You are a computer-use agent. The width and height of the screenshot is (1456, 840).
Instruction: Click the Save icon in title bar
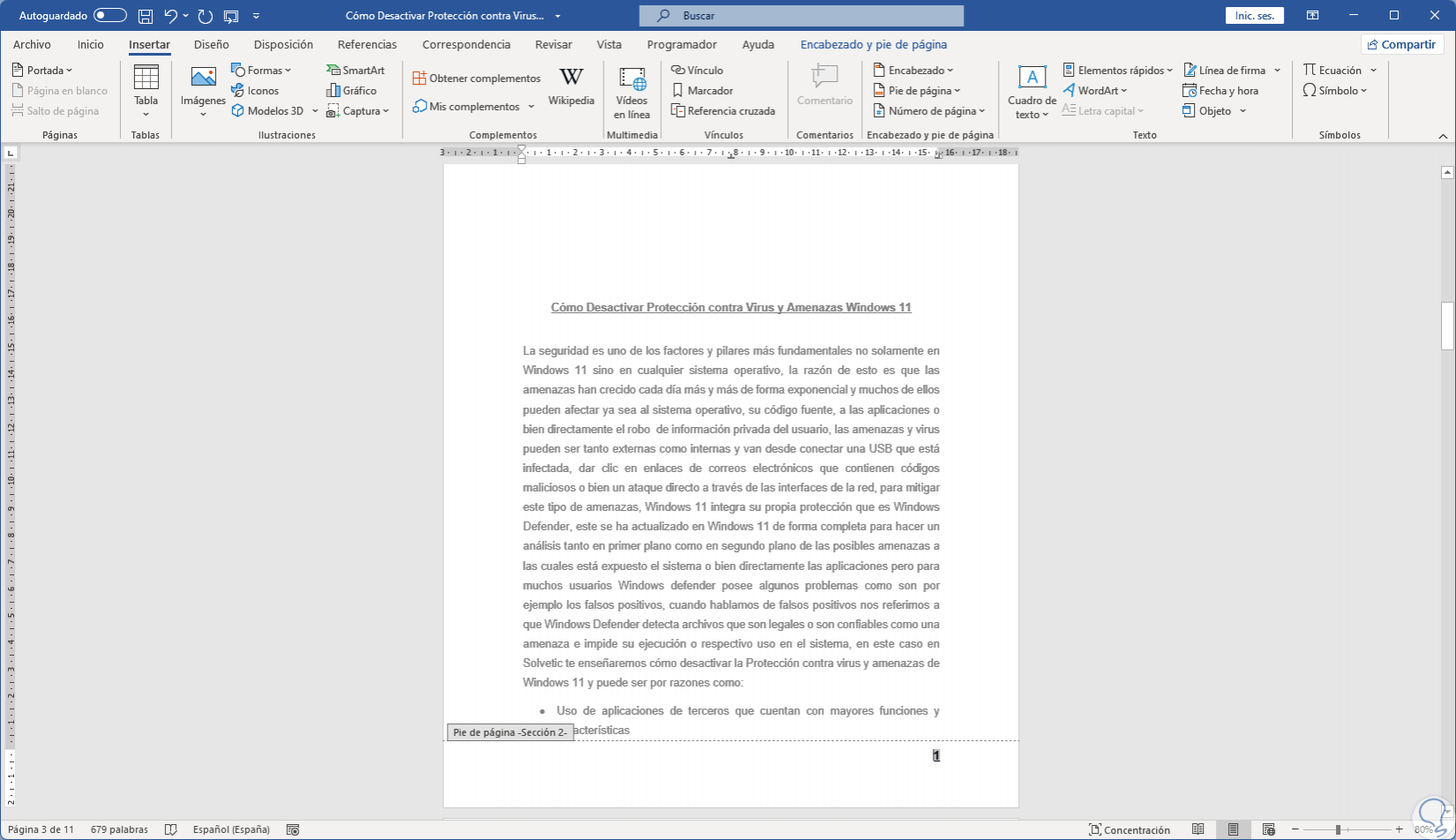point(146,16)
